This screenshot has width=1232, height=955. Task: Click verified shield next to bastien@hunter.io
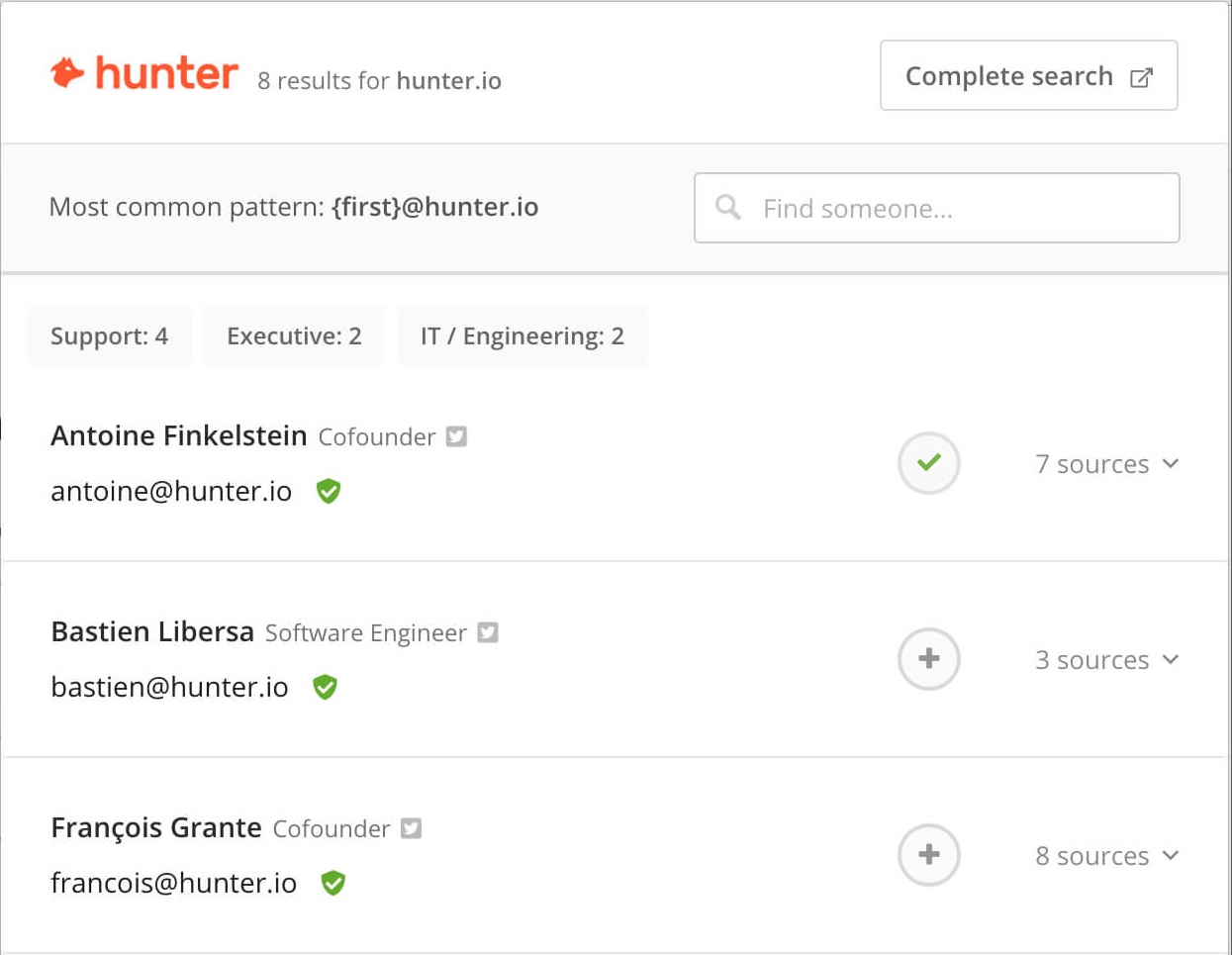tap(325, 687)
